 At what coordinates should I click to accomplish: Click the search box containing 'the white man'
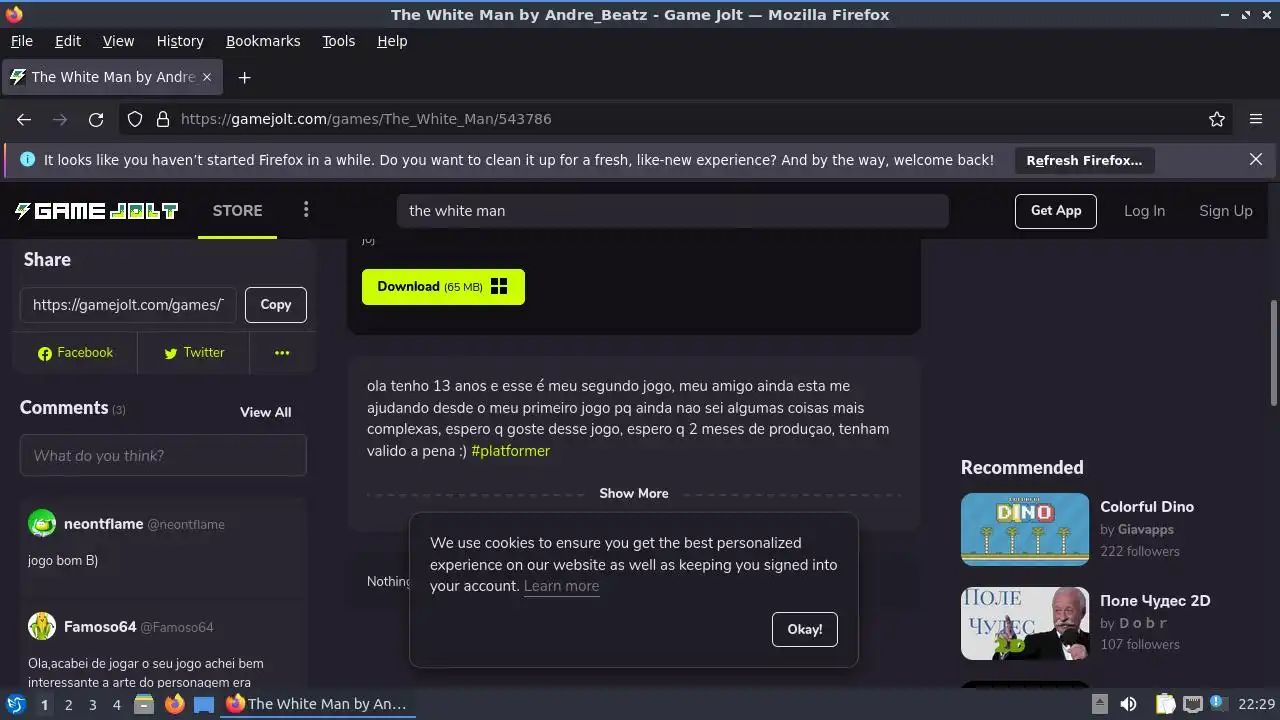pyautogui.click(x=673, y=211)
